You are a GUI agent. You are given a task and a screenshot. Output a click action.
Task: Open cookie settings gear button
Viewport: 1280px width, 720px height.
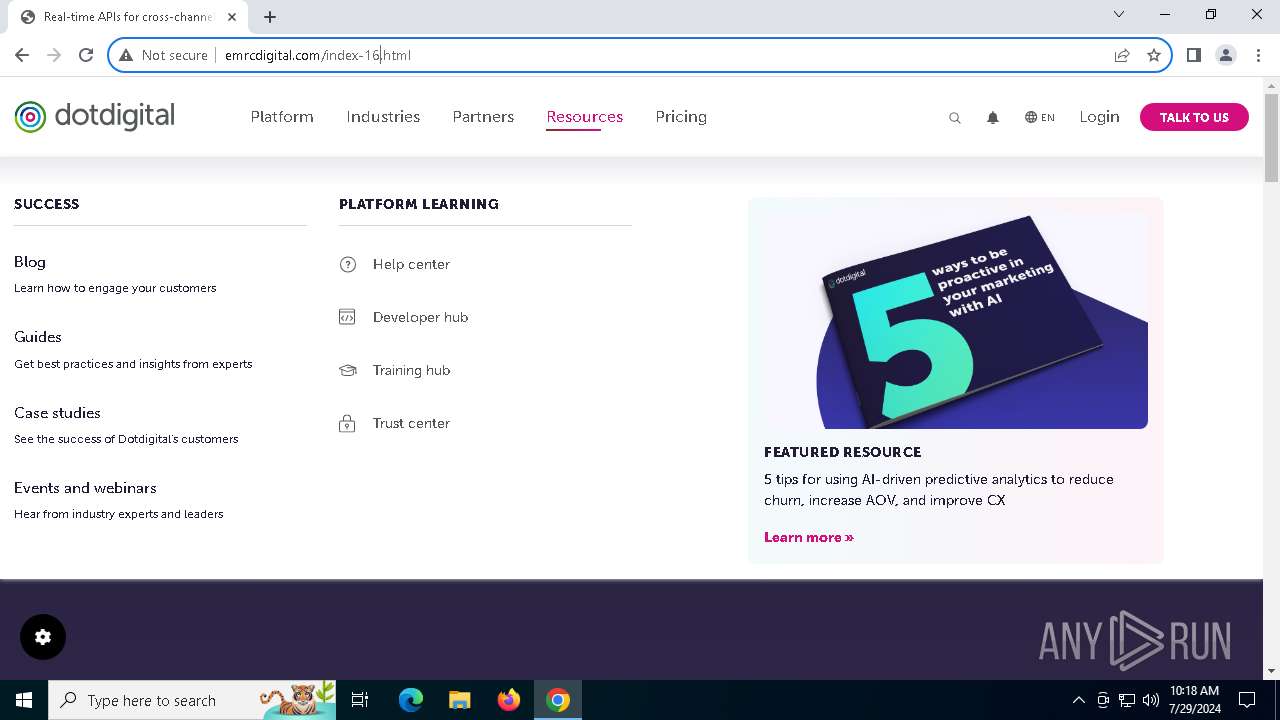tap(43, 637)
